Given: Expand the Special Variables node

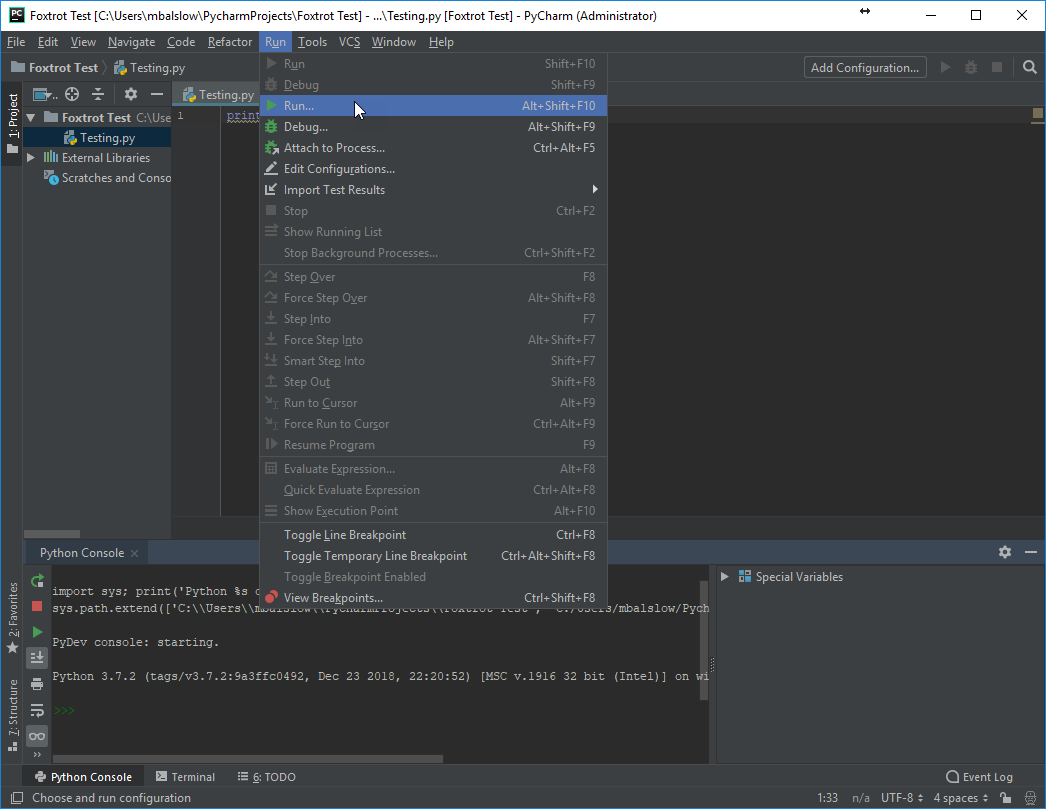Looking at the screenshot, I should 725,577.
